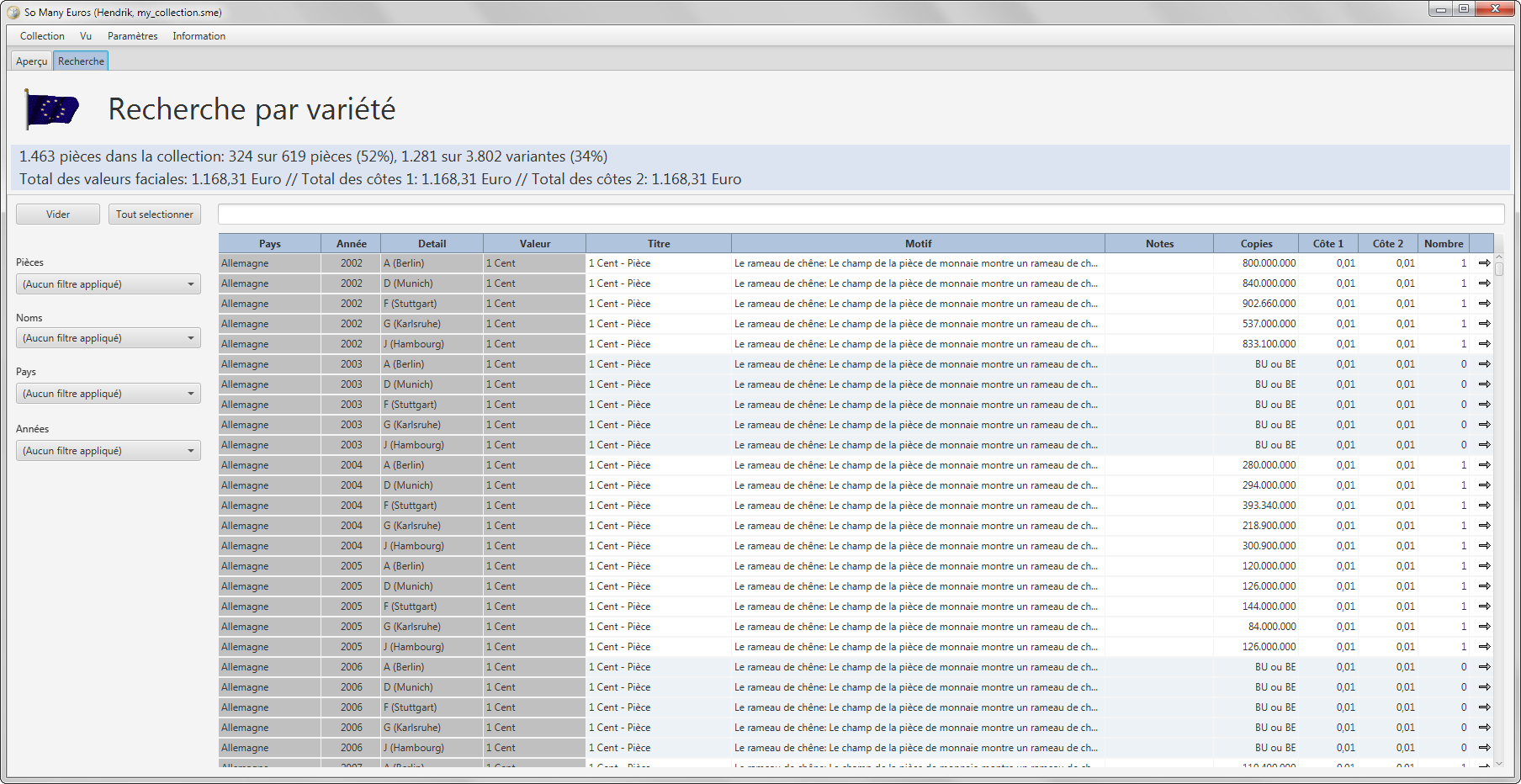This screenshot has width=1521, height=784.
Task: Click the arrow icon for Allemagne 2002 A (Berlin) row
Action: point(1484,263)
